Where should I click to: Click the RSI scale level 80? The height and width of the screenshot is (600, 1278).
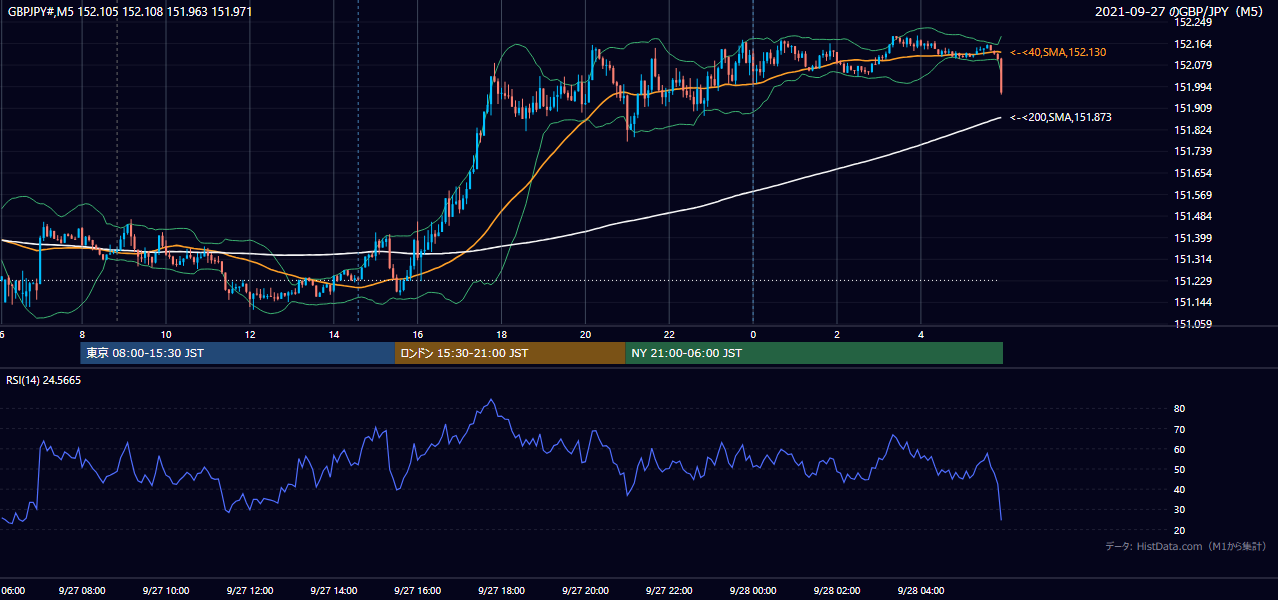click(x=1179, y=409)
